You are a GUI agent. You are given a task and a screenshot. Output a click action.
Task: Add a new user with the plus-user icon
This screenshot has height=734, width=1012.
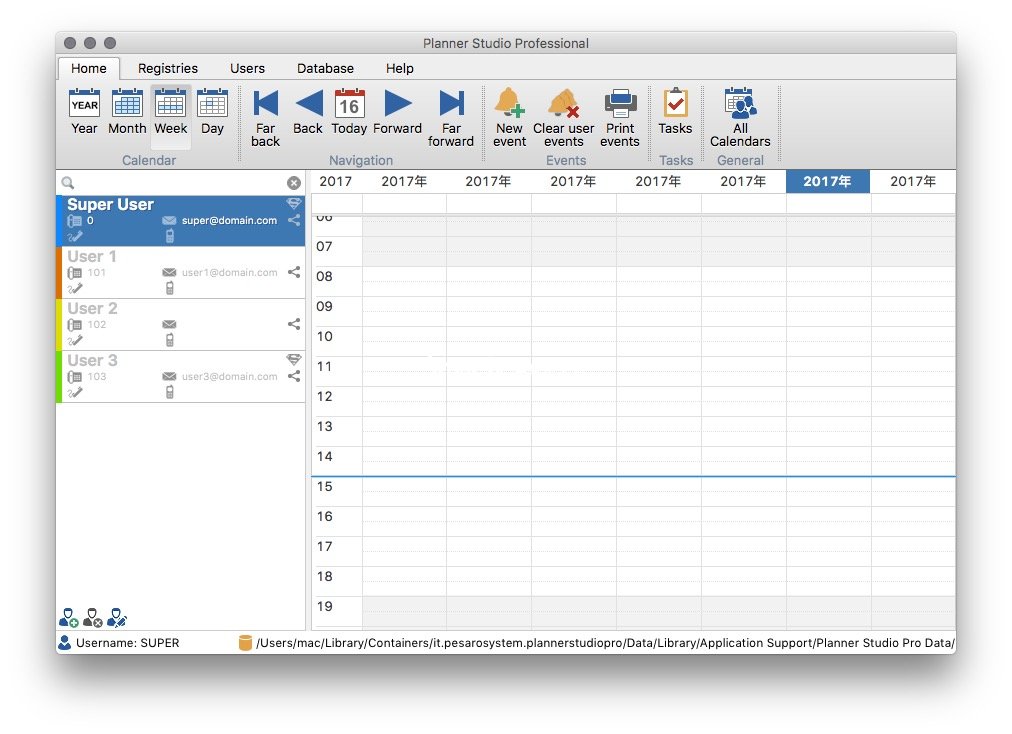click(68, 618)
